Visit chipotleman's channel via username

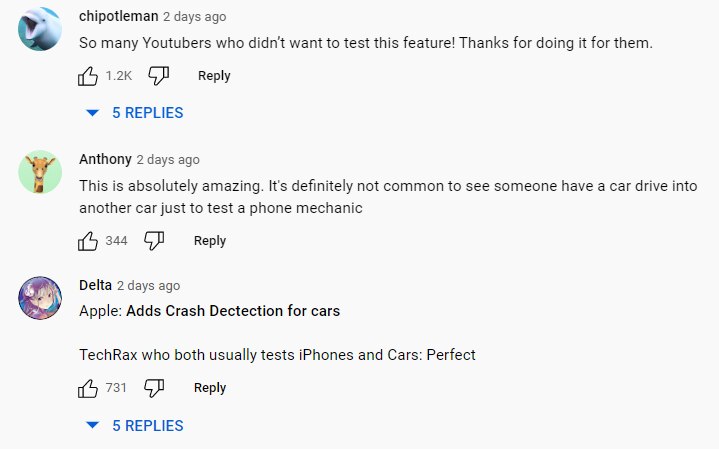pos(118,17)
